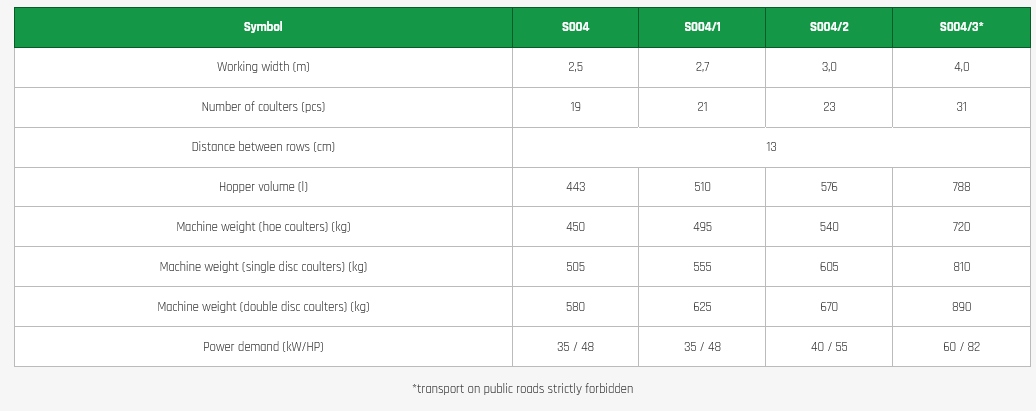The height and width of the screenshot is (411, 1036).
Task: Select Machine weight (single disc coulters) label
Action: click(x=263, y=267)
